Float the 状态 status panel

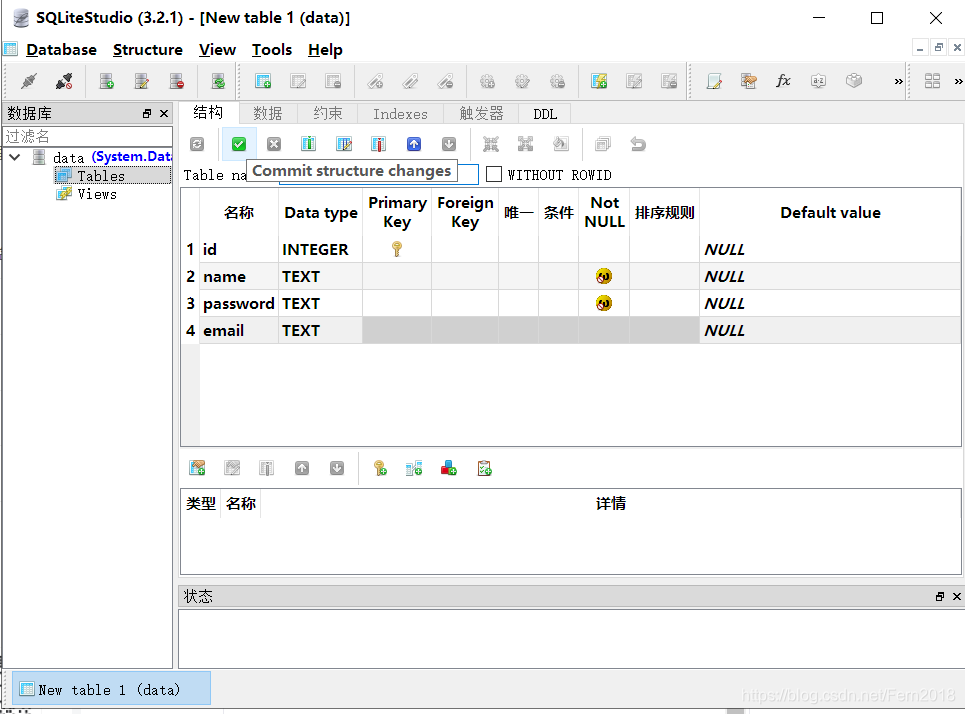(x=939, y=596)
